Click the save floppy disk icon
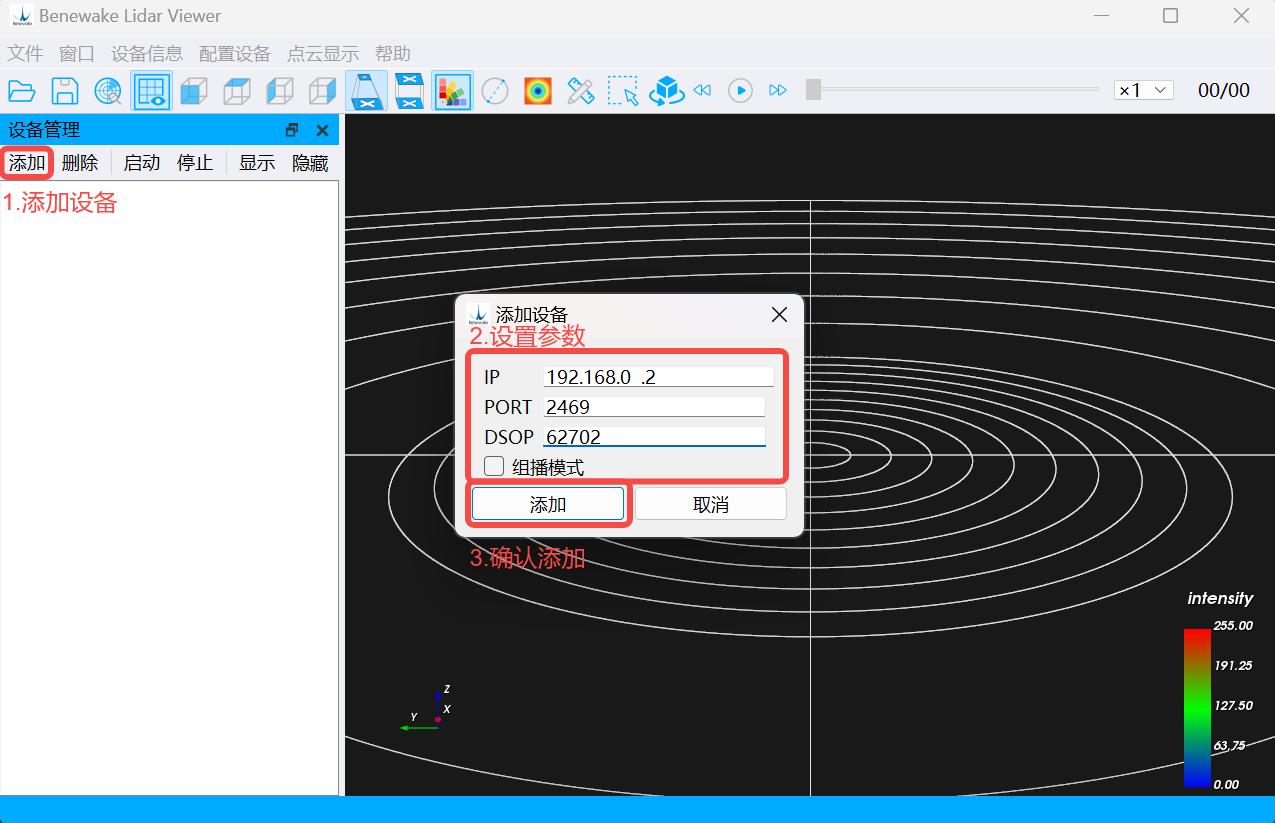1275x823 pixels. (x=65, y=91)
